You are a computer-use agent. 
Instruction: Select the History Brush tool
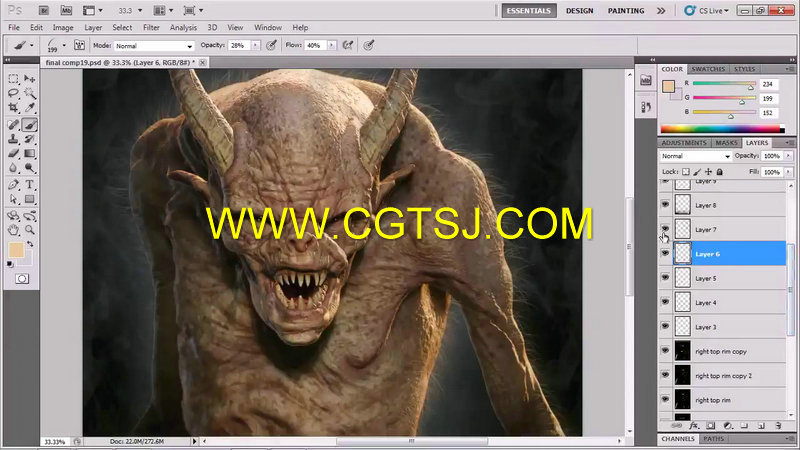[x=30, y=139]
